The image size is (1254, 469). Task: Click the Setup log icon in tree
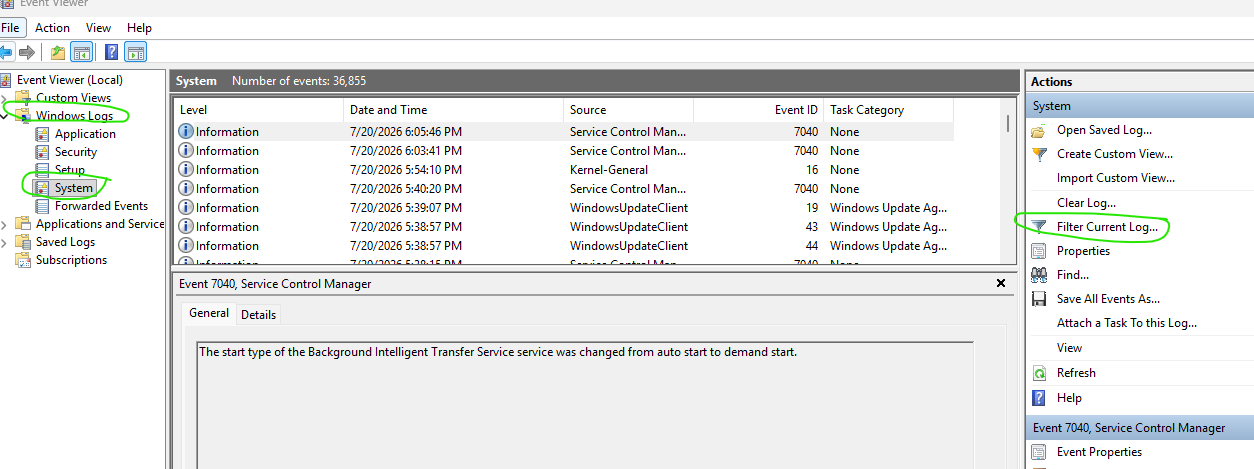pyautogui.click(x=42, y=170)
